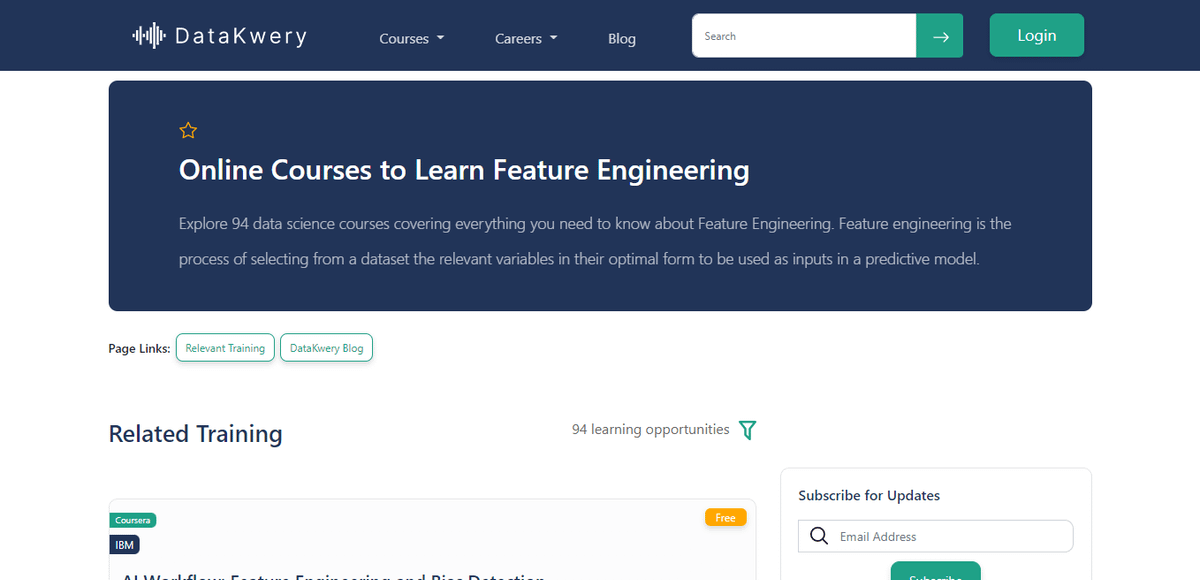Jump to Relevant Training page link

225,348
